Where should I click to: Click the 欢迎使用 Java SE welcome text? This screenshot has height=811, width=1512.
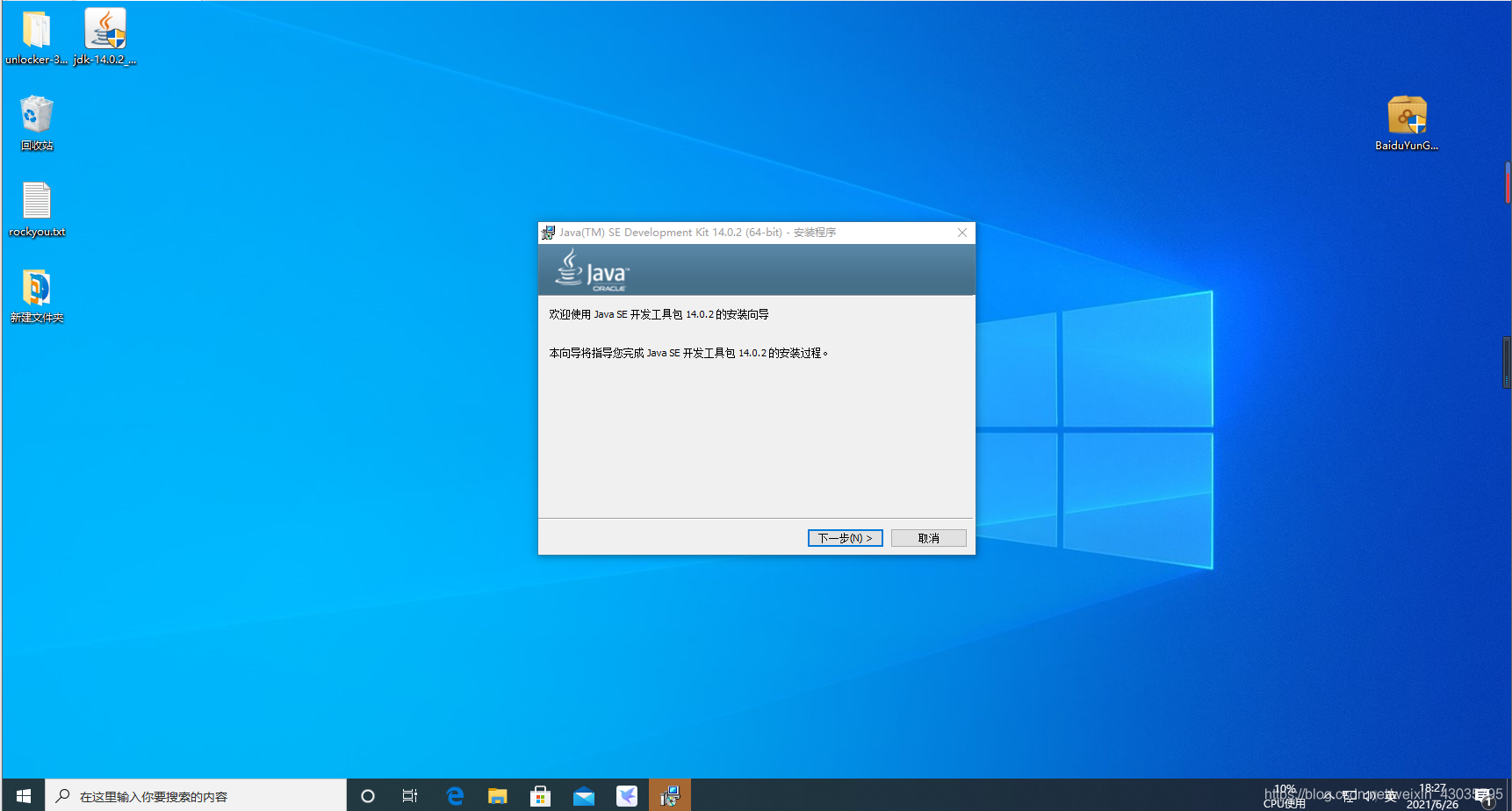click(x=659, y=314)
